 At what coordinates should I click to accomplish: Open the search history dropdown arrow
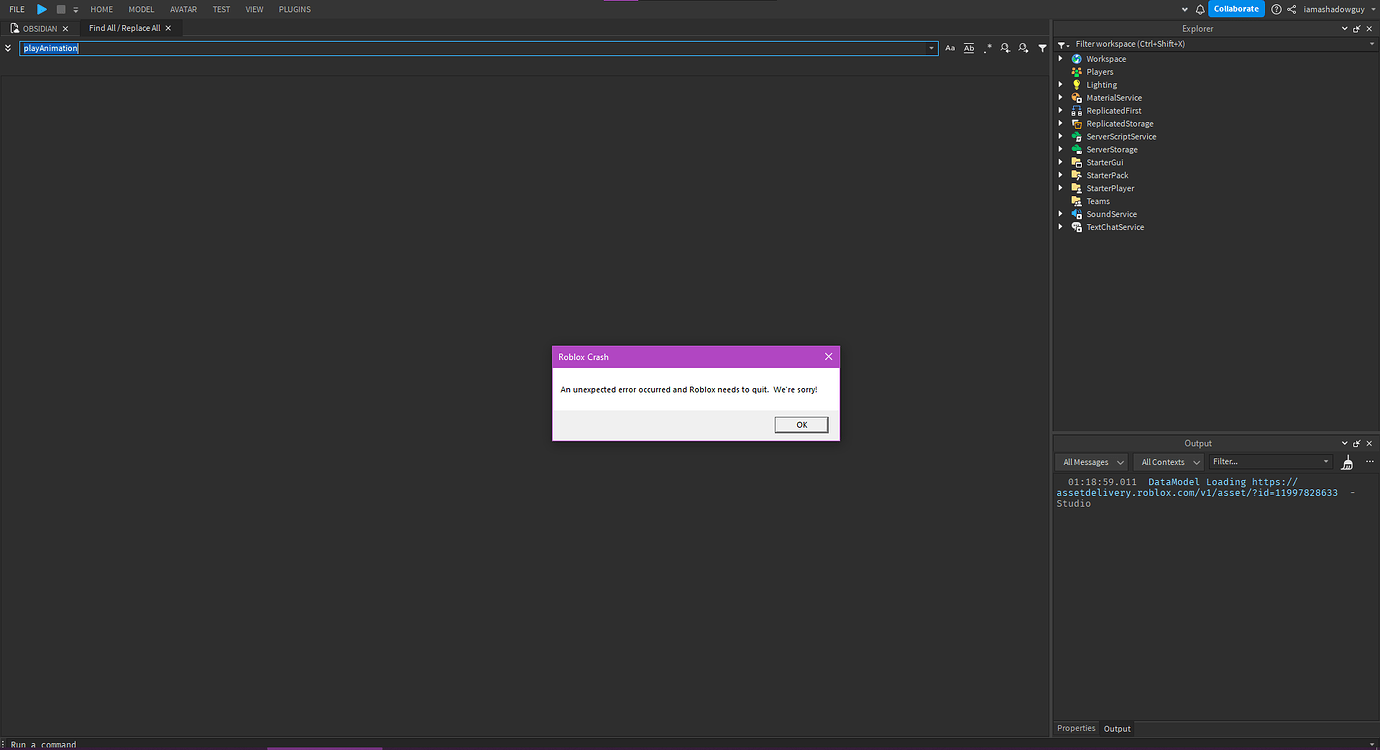point(931,48)
